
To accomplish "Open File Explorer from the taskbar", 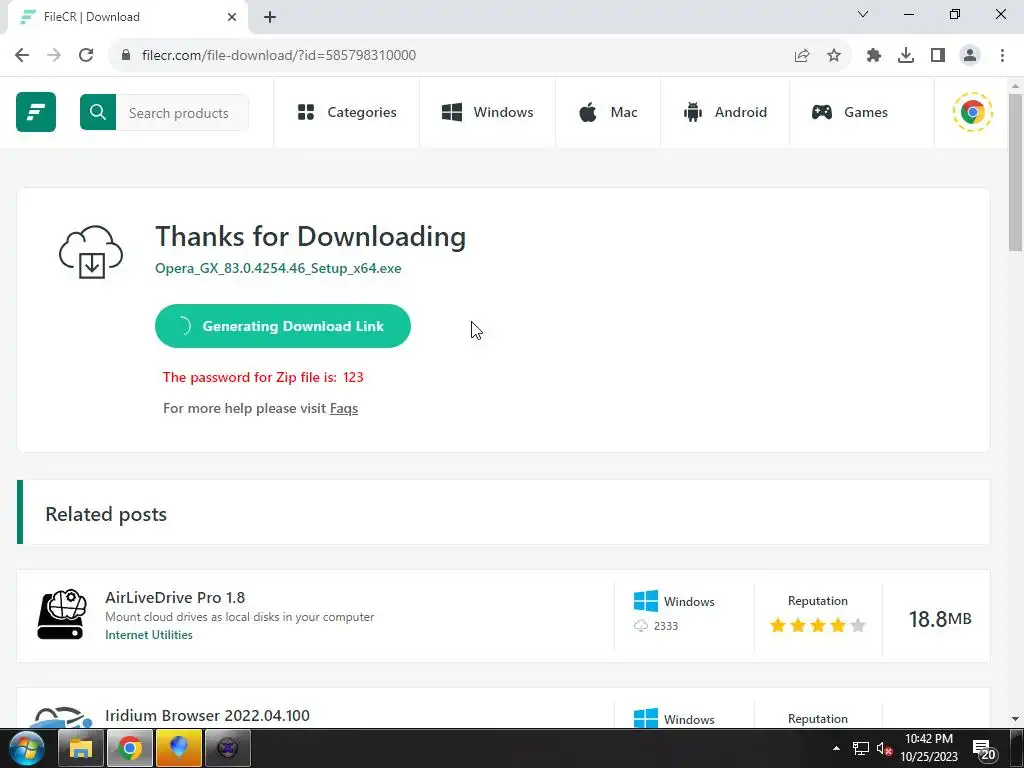I will (x=81, y=748).
